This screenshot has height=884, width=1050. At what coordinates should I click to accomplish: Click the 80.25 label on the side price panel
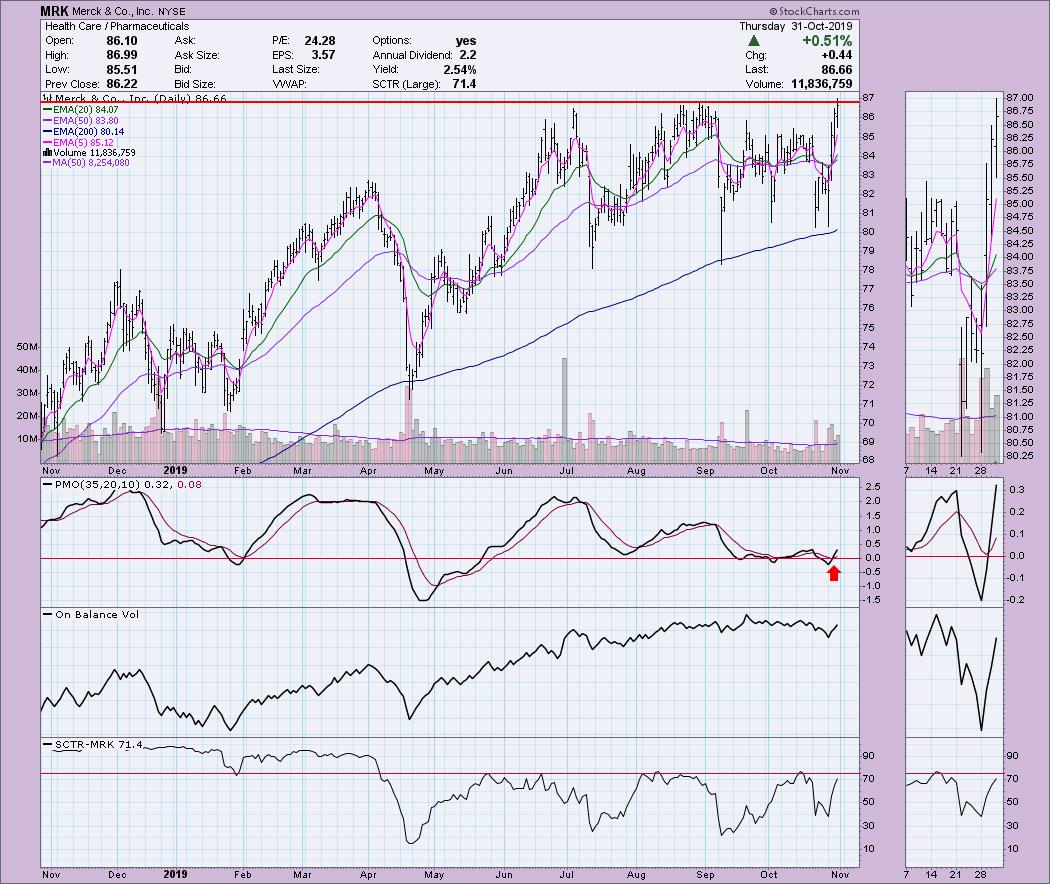[1019, 456]
